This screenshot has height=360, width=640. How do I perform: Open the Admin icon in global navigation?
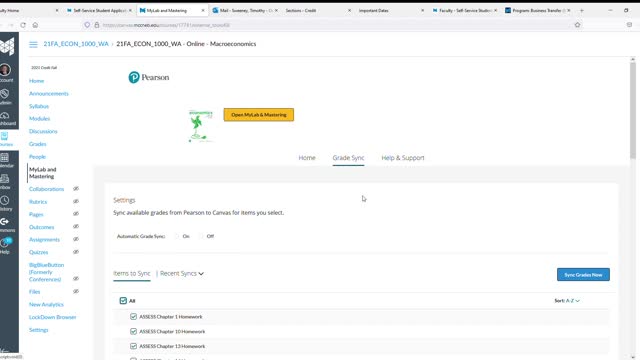click(x=5, y=94)
